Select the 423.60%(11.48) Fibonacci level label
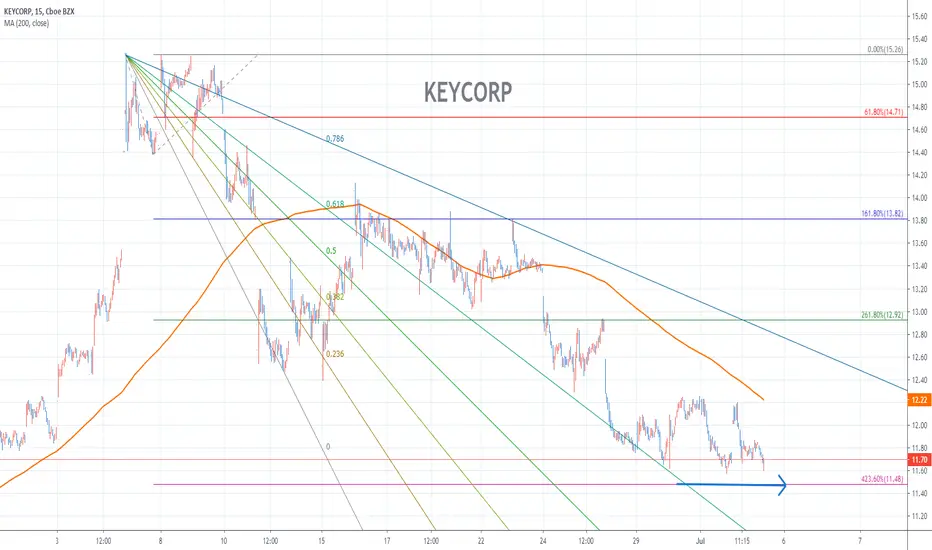This screenshot has width=932, height=550. tap(882, 479)
